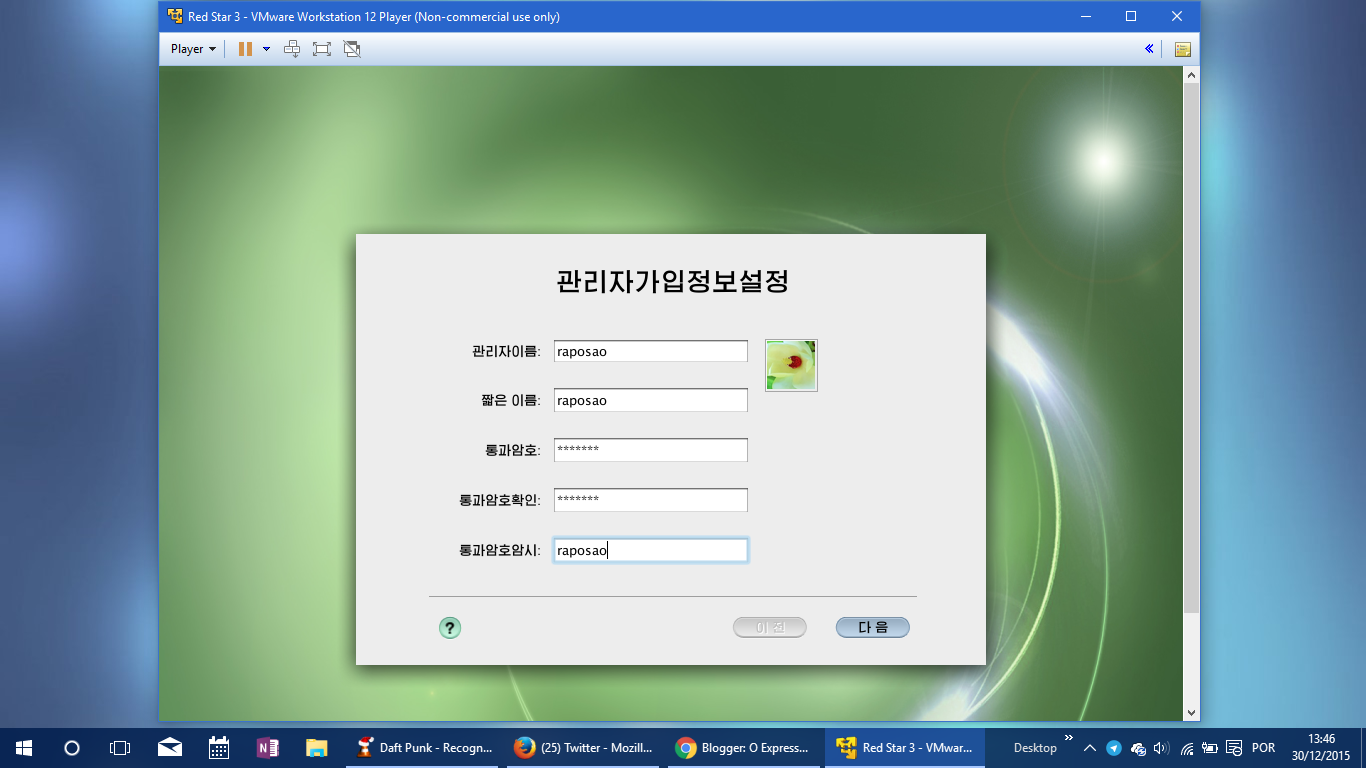Change the POR input language indicator
Image resolution: width=1366 pixels, height=768 pixels.
tap(1263, 748)
